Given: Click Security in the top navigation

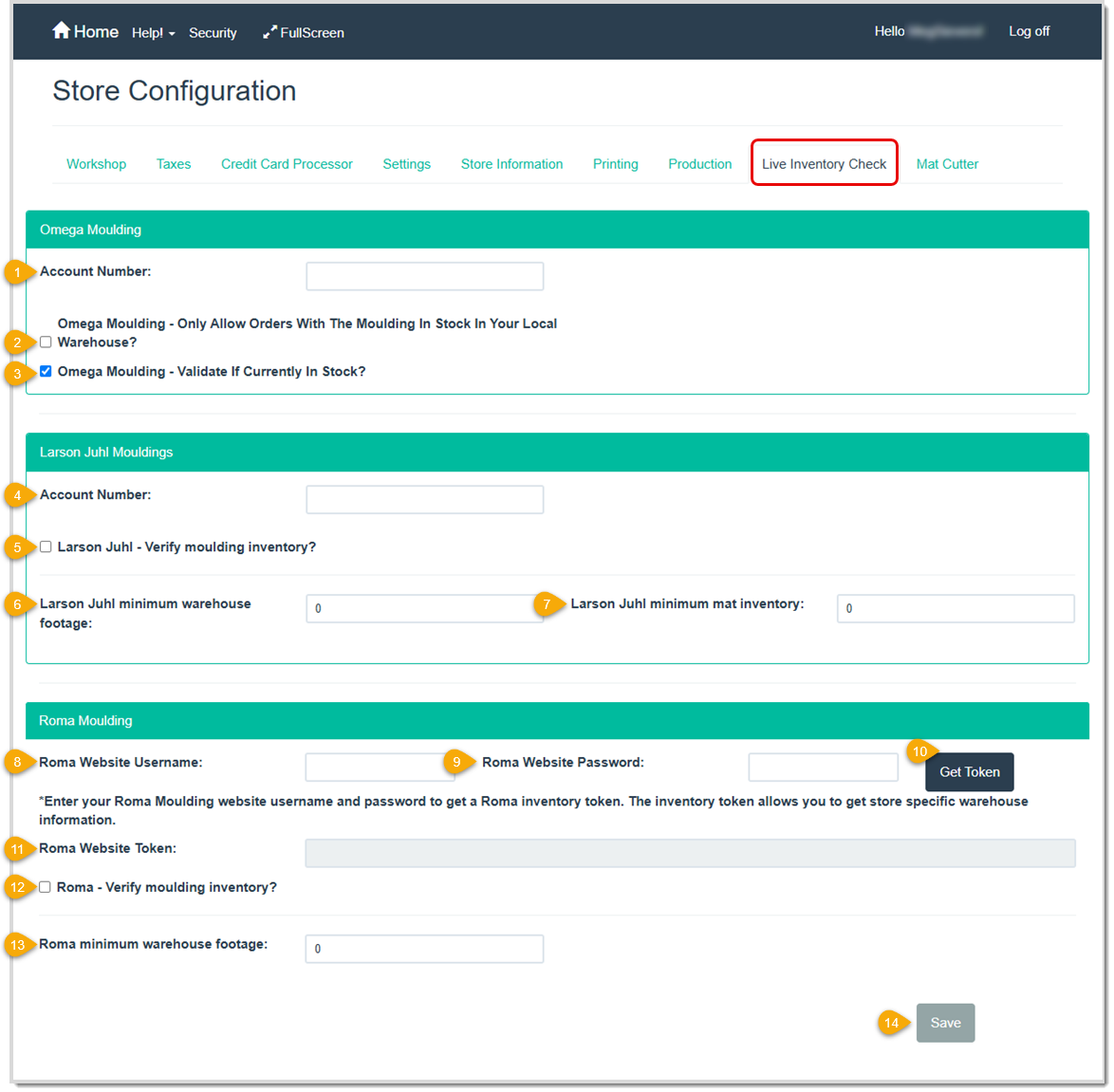Looking at the screenshot, I should click(x=213, y=32).
